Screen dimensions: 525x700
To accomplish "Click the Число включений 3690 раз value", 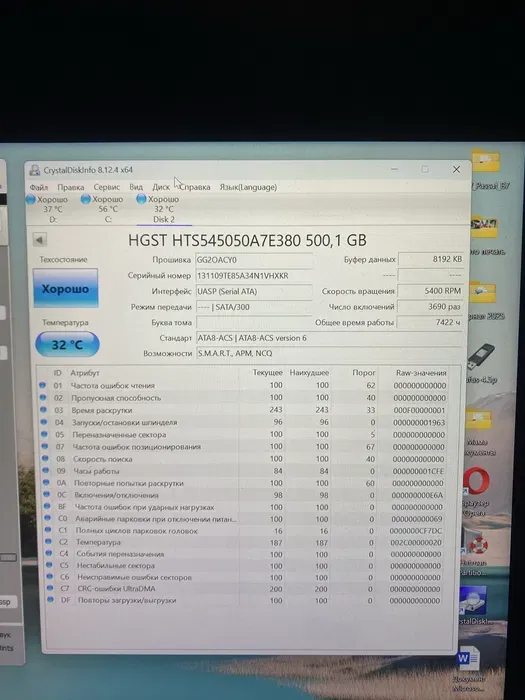I will click(x=430, y=307).
